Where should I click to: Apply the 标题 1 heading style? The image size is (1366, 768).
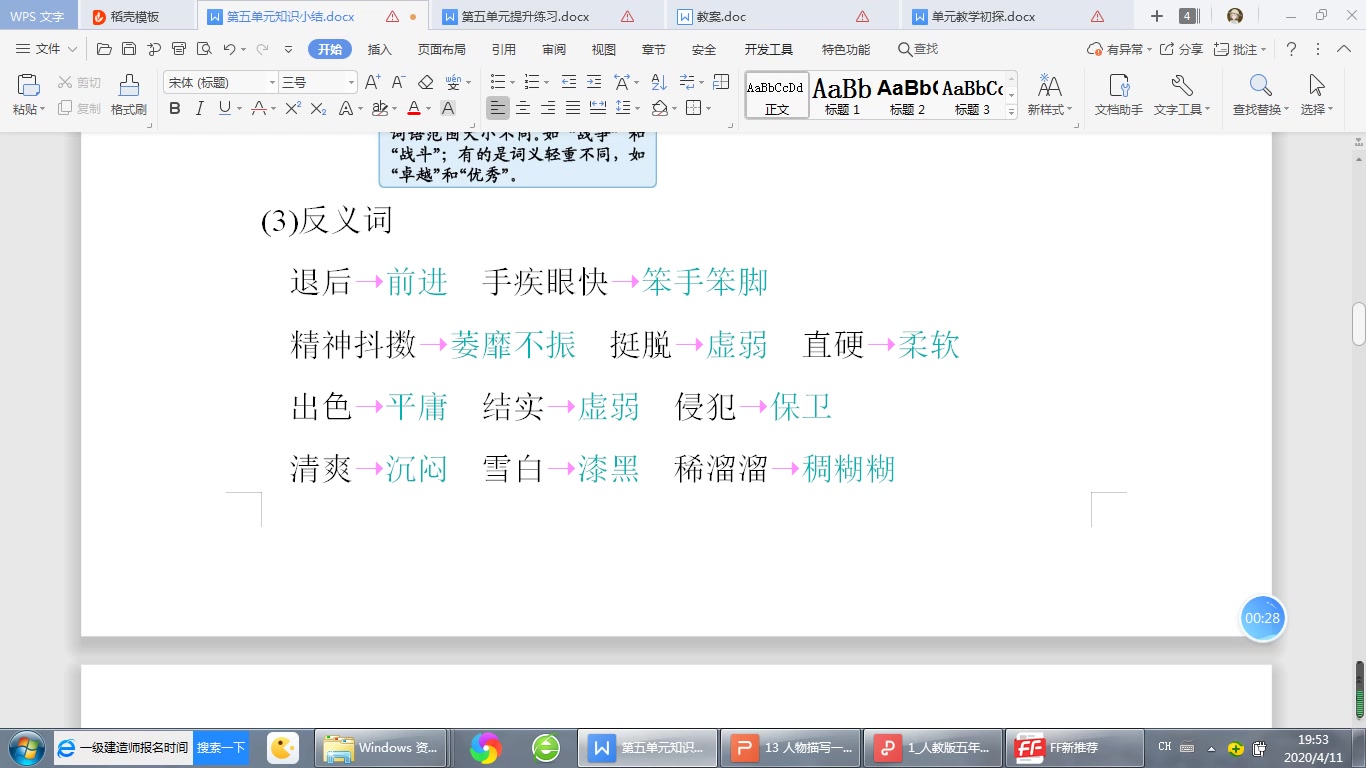pyautogui.click(x=842, y=96)
